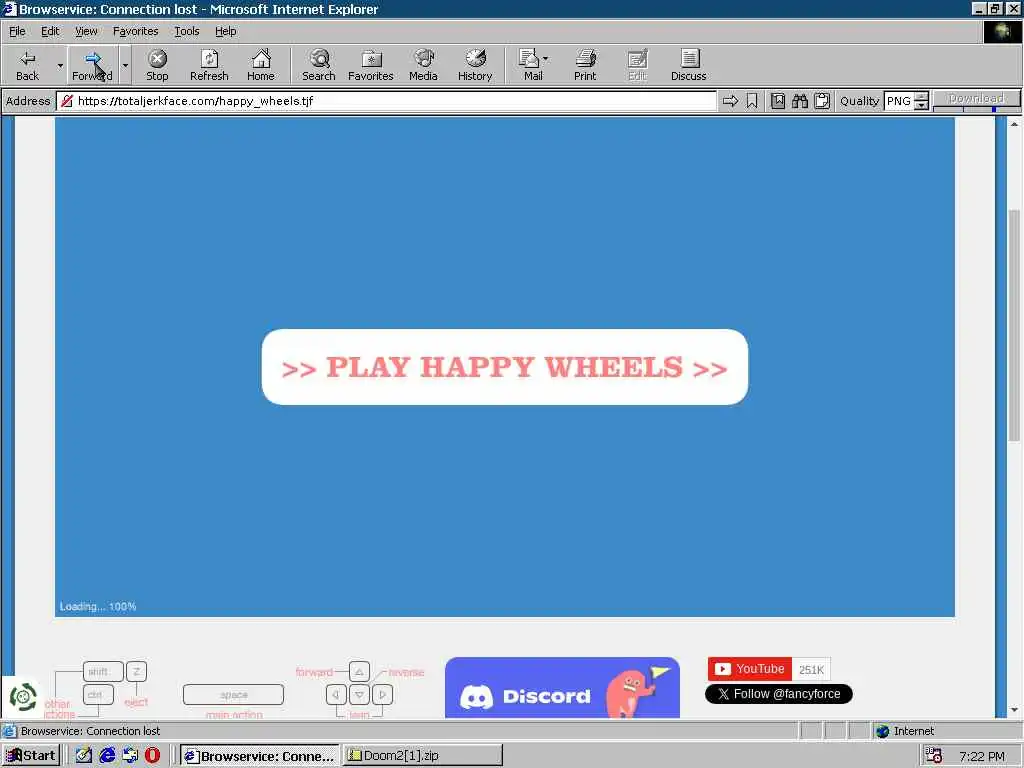This screenshot has width=1024, height=768.
Task: Click the vertical scrollbar thumb
Action: 1014,325
